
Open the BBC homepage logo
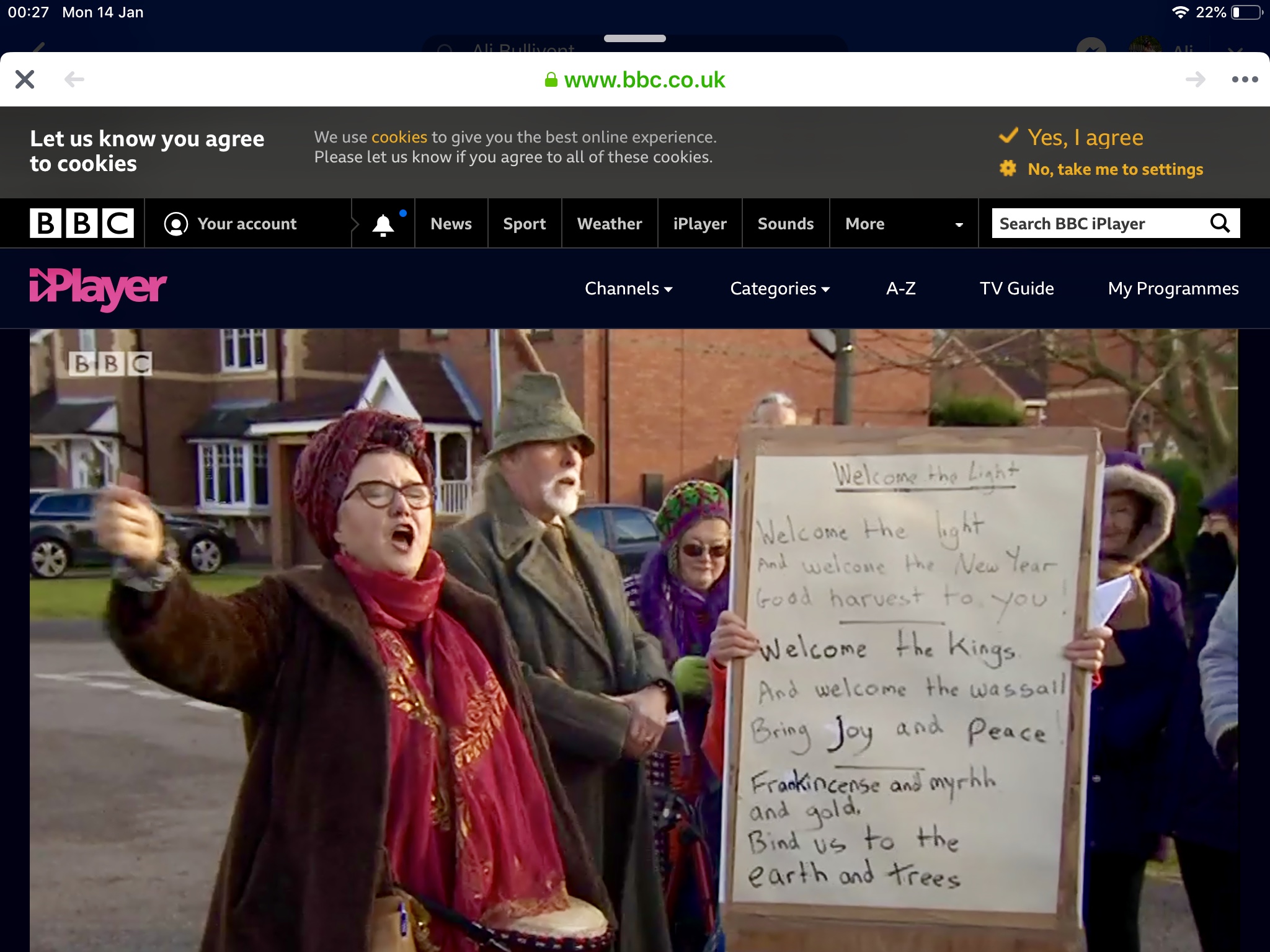tap(82, 223)
